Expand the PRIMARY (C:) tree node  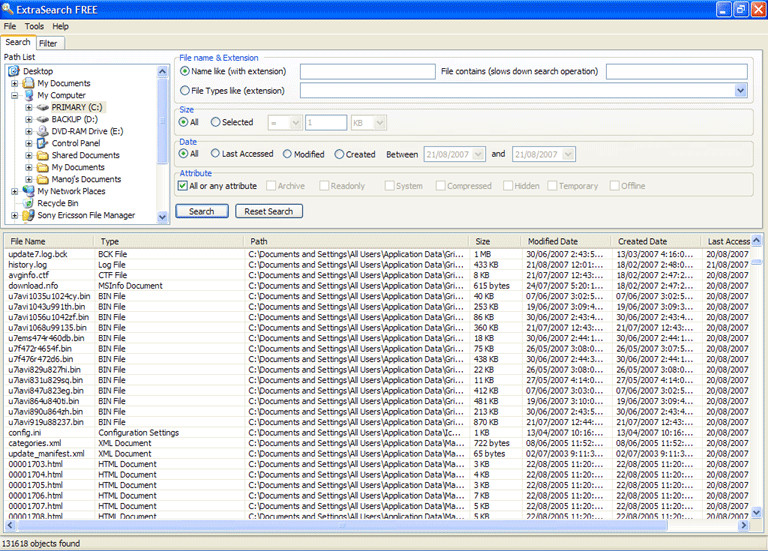coord(29,107)
